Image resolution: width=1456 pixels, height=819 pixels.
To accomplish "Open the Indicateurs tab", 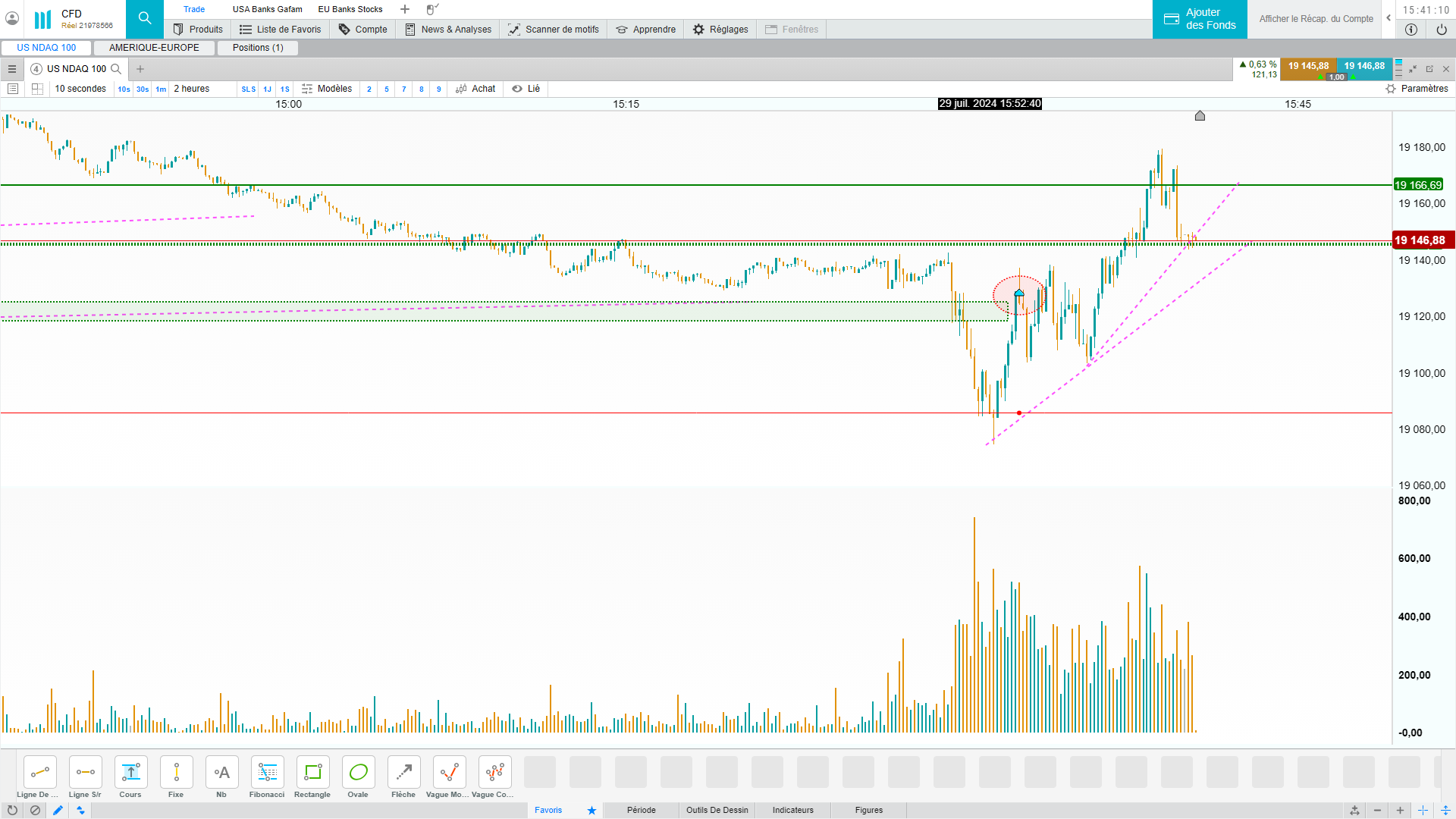I will pyautogui.click(x=792, y=810).
